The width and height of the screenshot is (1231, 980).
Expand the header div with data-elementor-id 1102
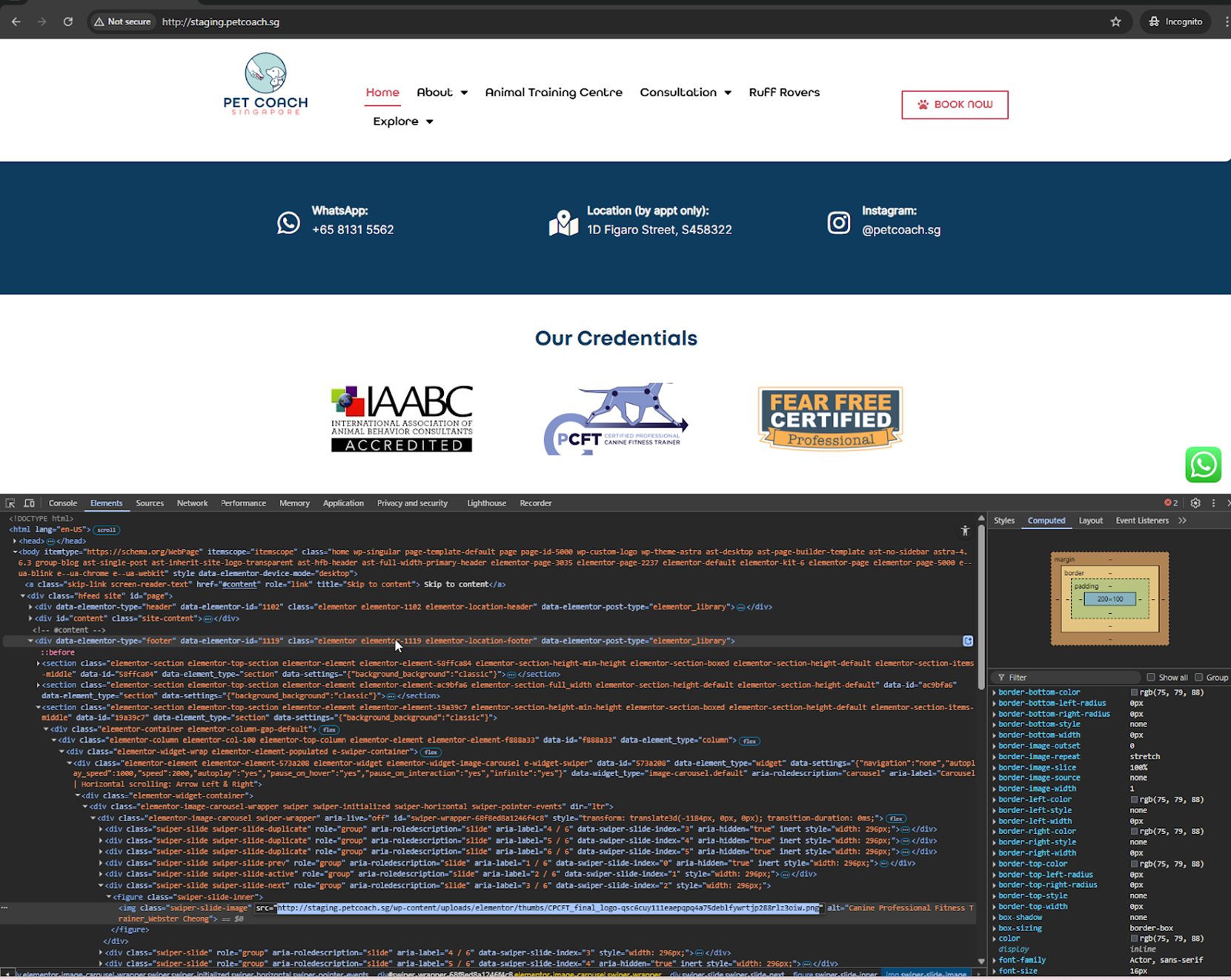click(30, 607)
